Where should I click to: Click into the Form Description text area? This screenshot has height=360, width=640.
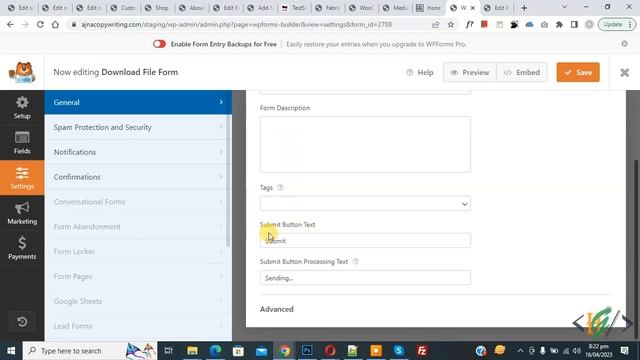tap(365, 144)
